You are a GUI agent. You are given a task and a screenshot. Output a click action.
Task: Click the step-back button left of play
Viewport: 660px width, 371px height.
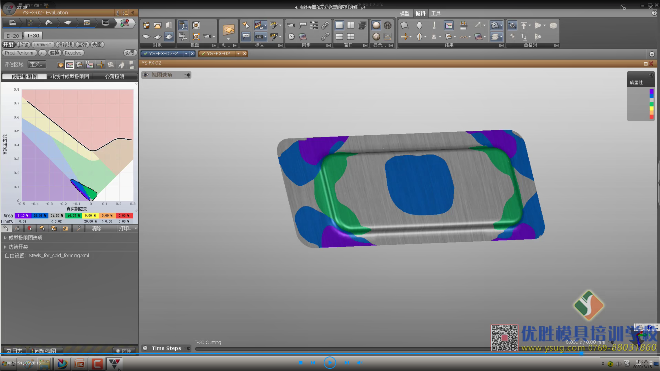[313, 362]
